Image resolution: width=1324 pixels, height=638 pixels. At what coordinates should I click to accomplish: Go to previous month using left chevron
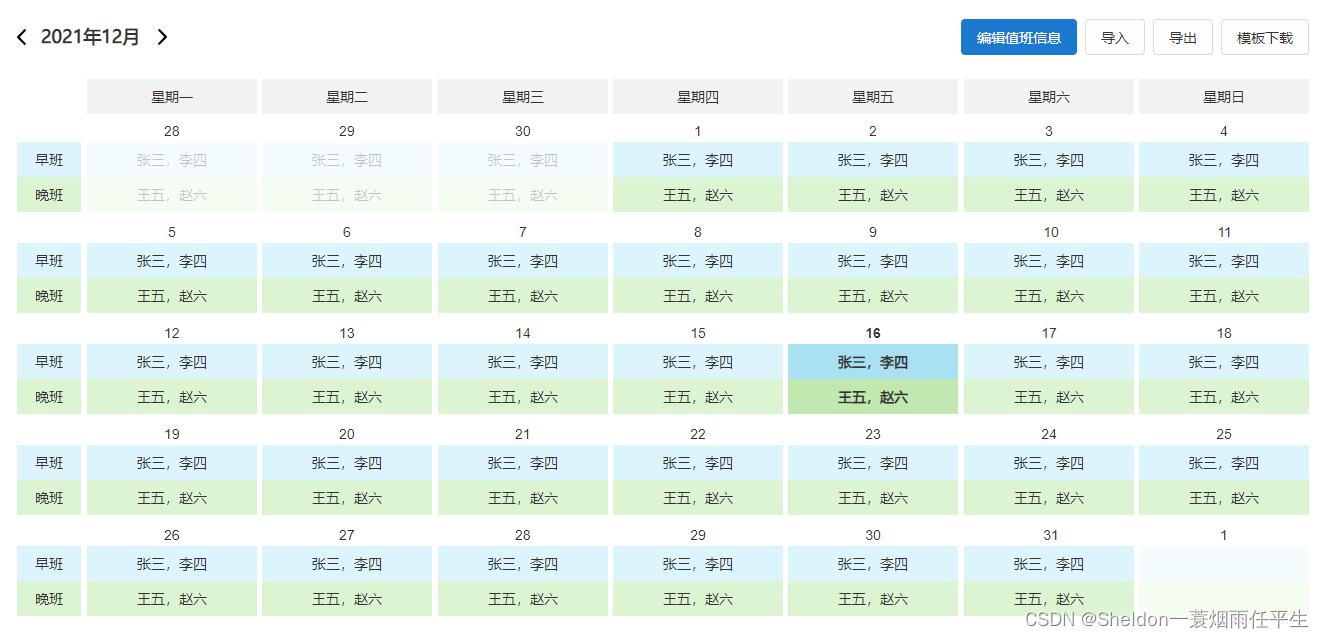point(22,37)
